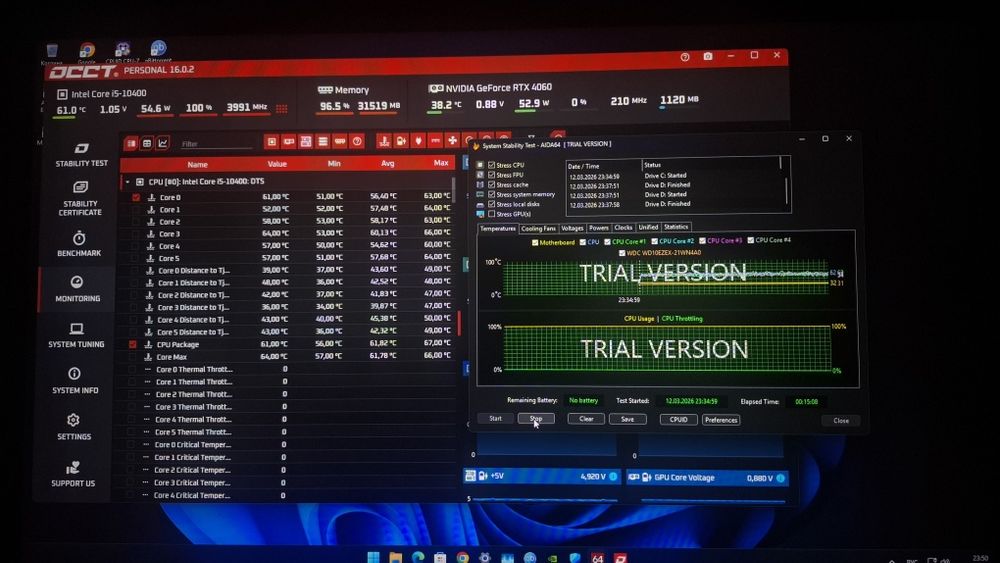Toggle the Core 0 row checkbox in OCCT

tap(136, 198)
